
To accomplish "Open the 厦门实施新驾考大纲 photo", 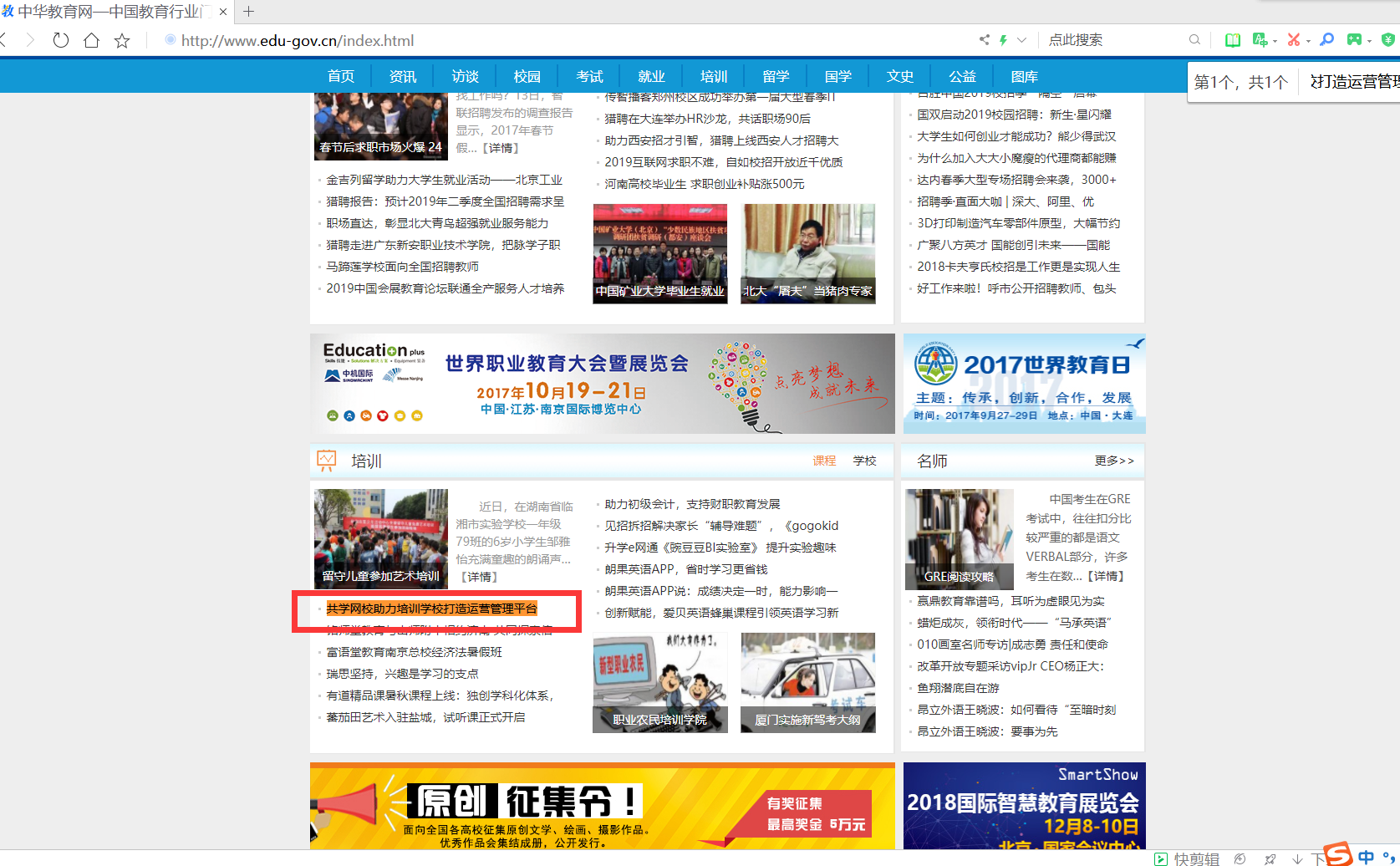I will 808,682.
